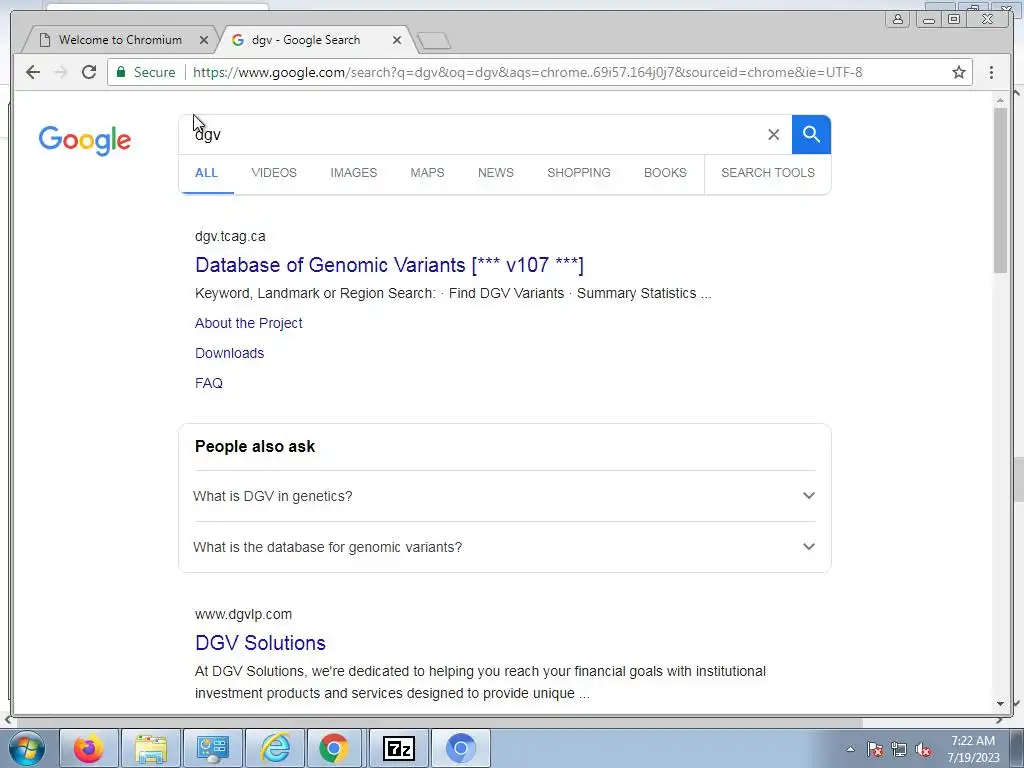Image resolution: width=1024 pixels, height=768 pixels.
Task: Click the Google logo
Action: (x=85, y=140)
